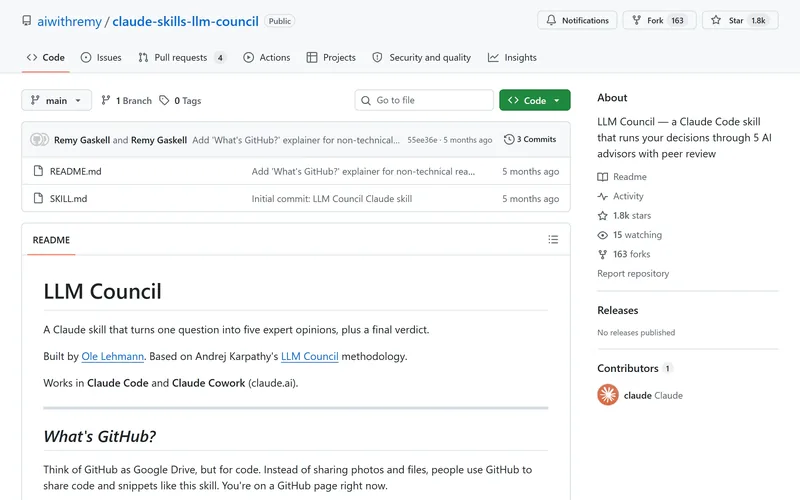The height and width of the screenshot is (500, 800).
Task: Open the 1 Branch link
Action: pyautogui.click(x=127, y=101)
